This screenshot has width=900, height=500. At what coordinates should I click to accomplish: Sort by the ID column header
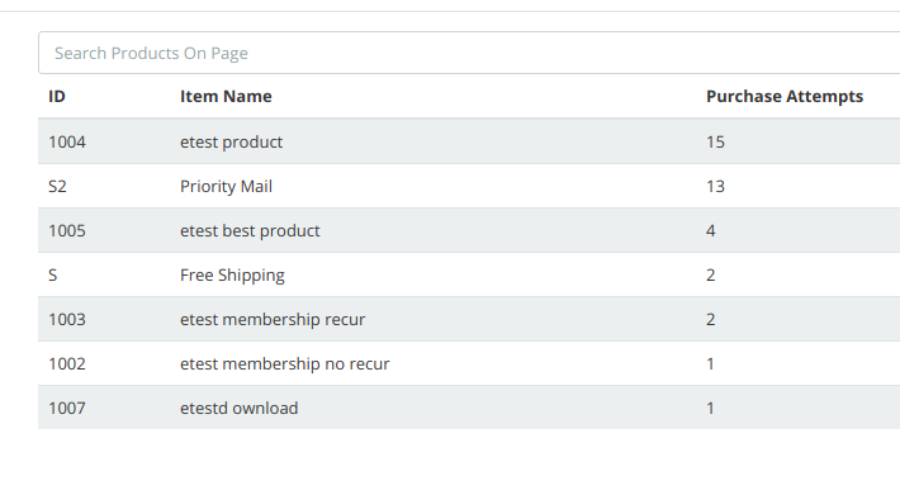(57, 97)
